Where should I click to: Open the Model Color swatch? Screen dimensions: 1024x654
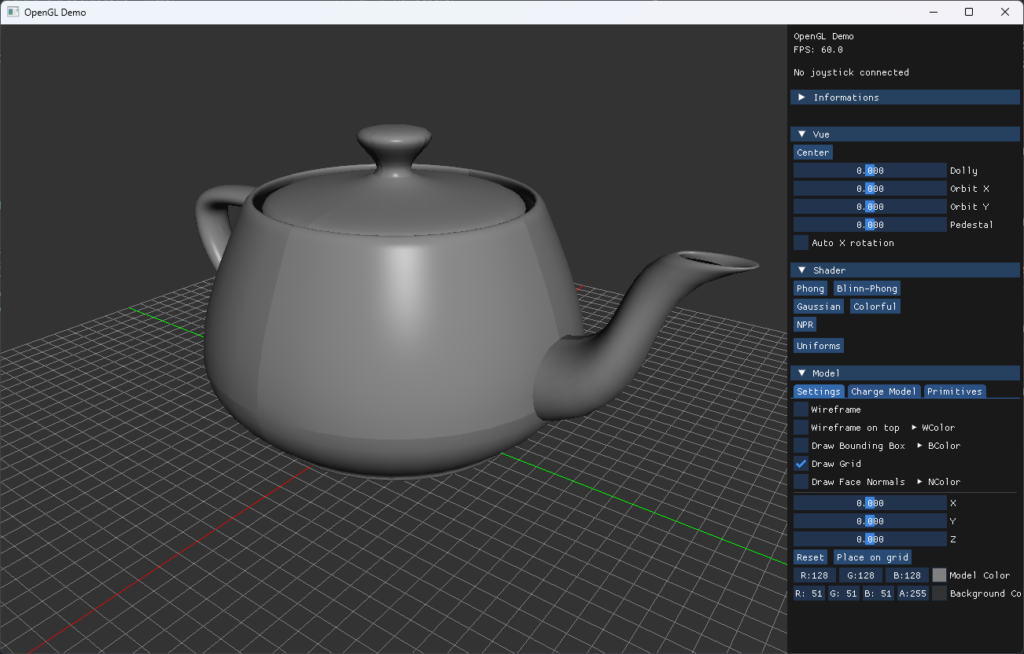(x=939, y=576)
